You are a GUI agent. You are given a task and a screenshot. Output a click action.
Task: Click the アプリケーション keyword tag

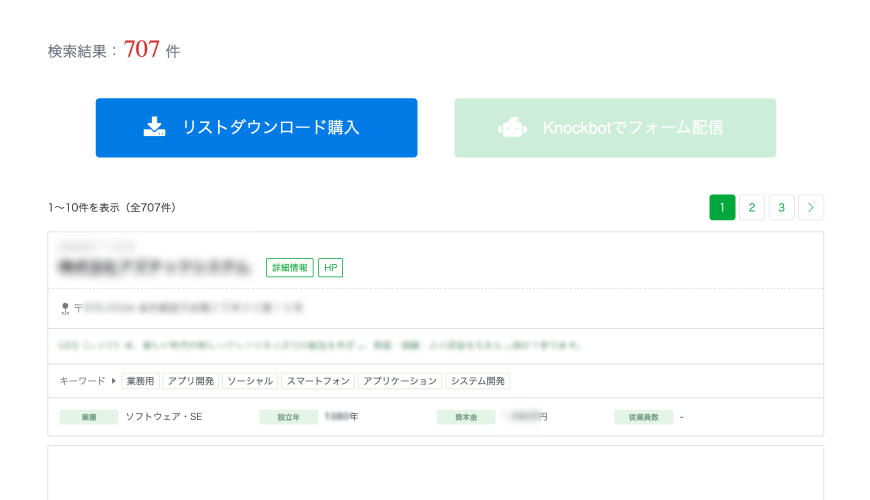coord(400,381)
